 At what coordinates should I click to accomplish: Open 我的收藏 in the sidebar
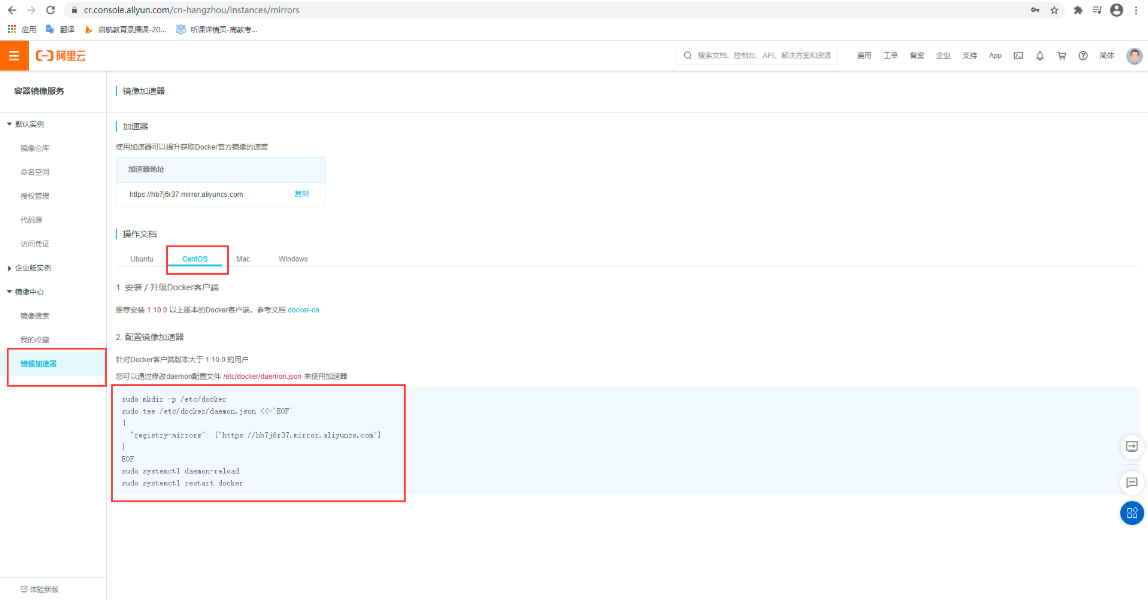point(35,340)
